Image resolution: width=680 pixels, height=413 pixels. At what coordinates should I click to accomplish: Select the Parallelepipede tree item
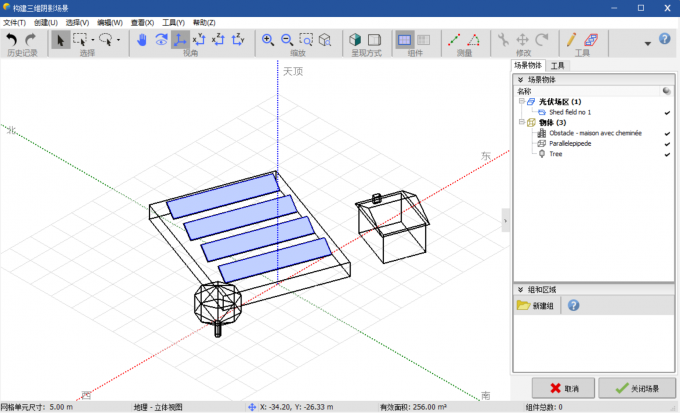click(x=570, y=143)
